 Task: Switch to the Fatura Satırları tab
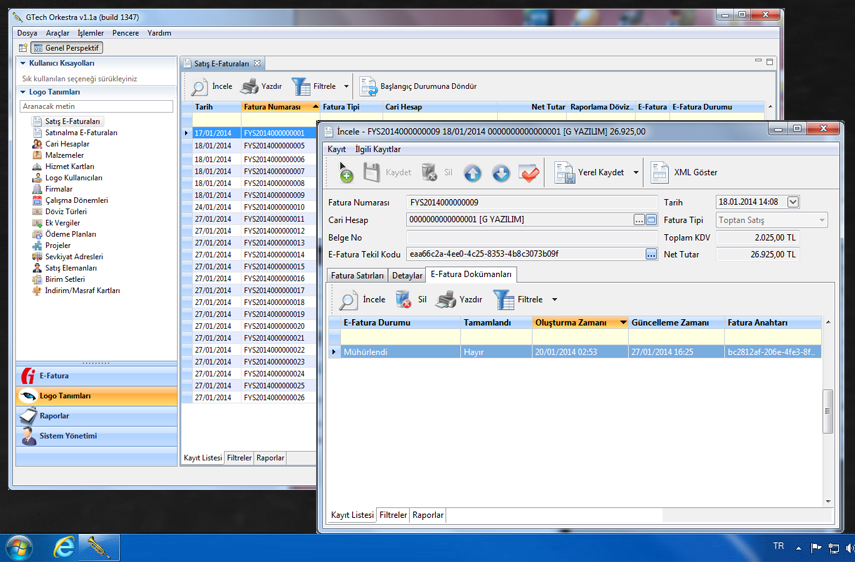pos(357,275)
